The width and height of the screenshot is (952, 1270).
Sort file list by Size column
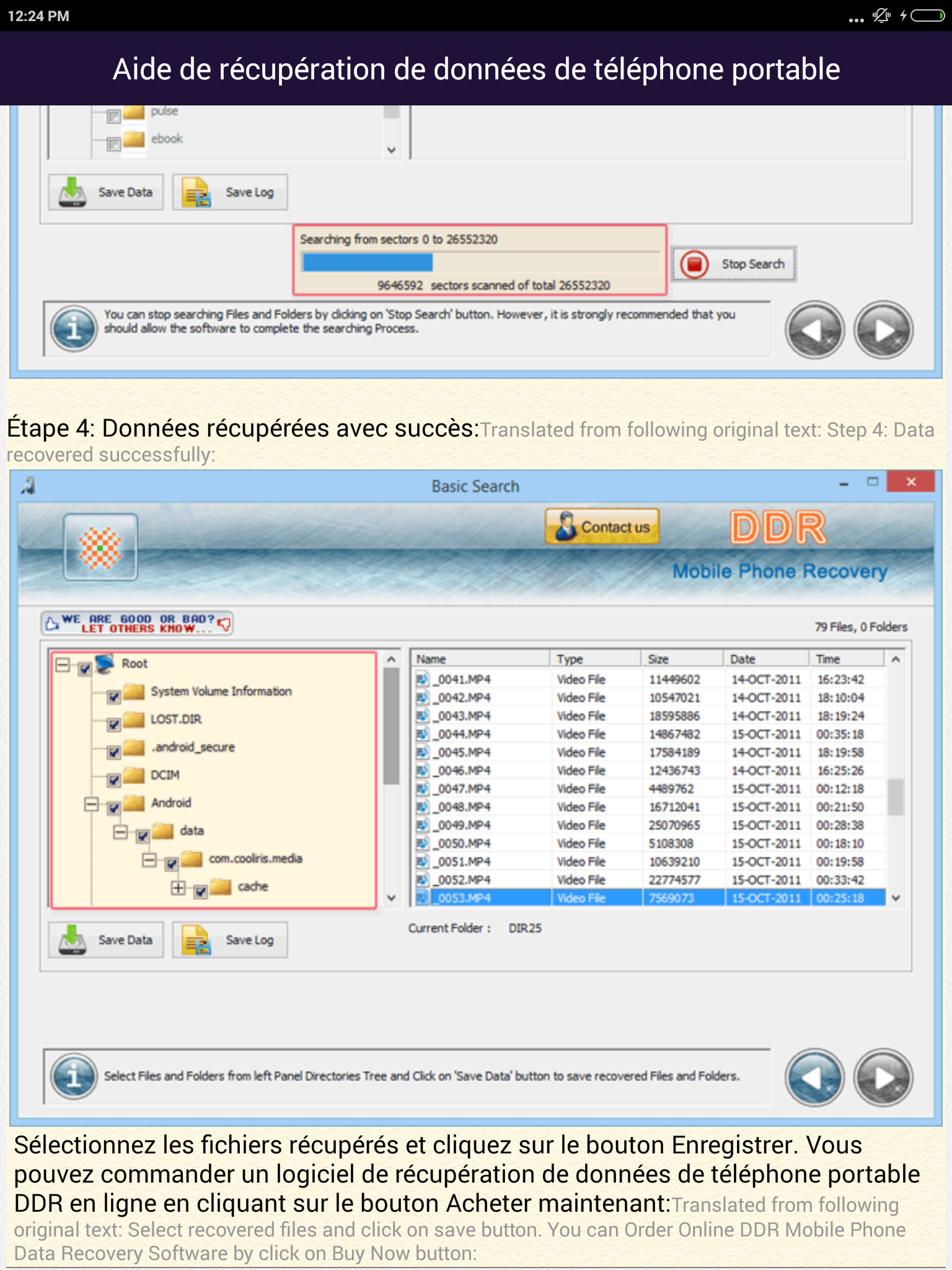682,659
